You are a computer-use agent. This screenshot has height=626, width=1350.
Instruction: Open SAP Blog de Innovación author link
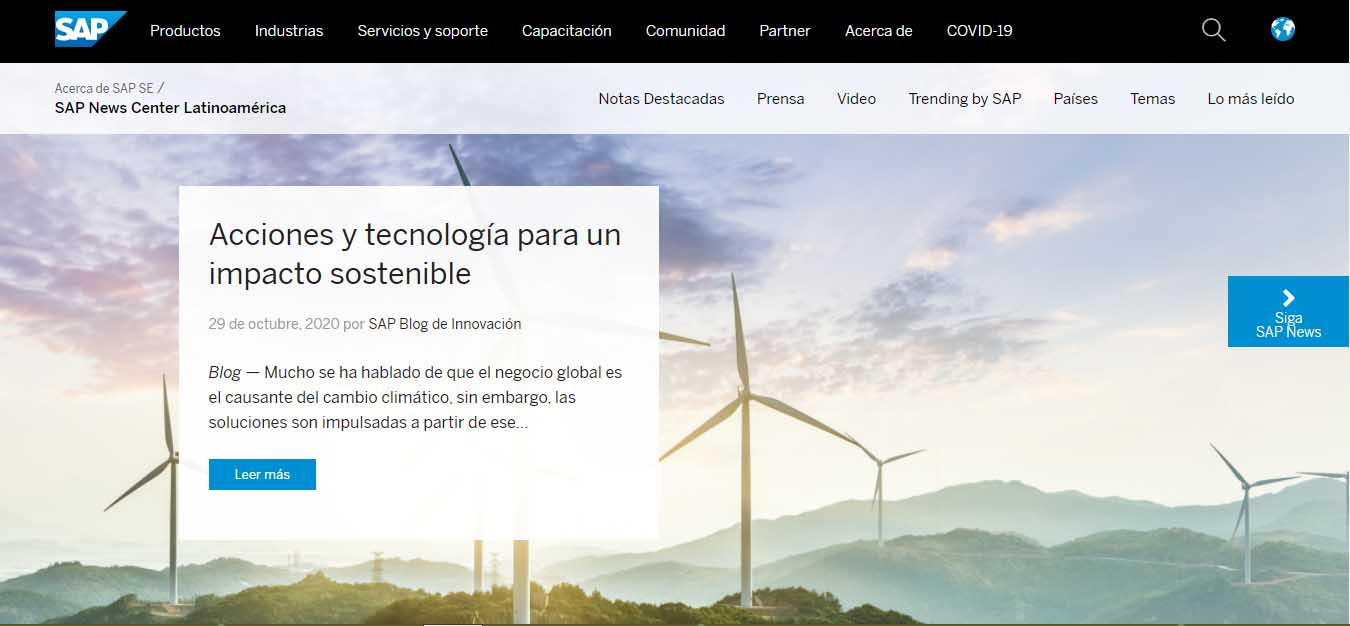tap(445, 324)
